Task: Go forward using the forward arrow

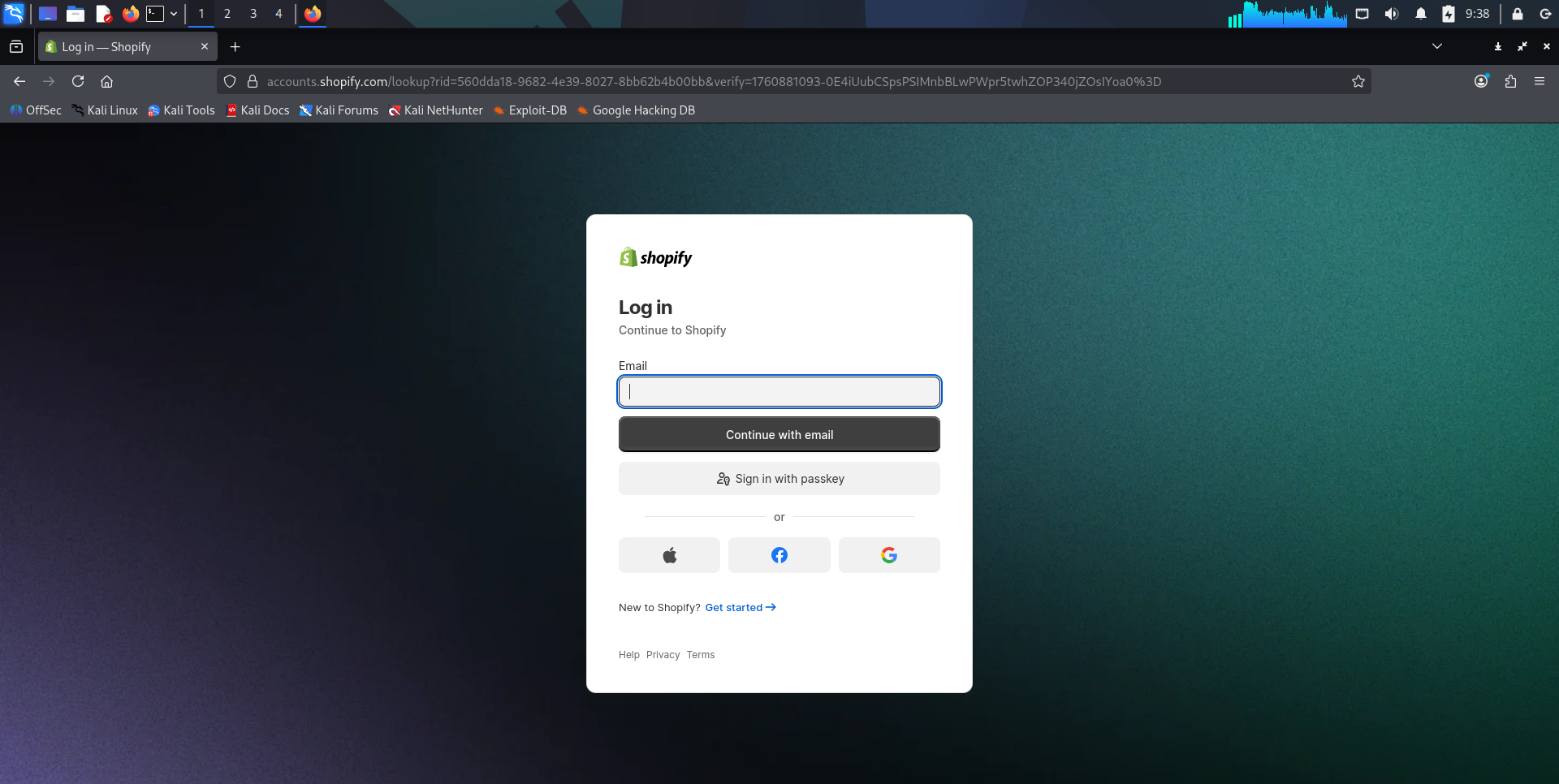Action: [x=49, y=81]
